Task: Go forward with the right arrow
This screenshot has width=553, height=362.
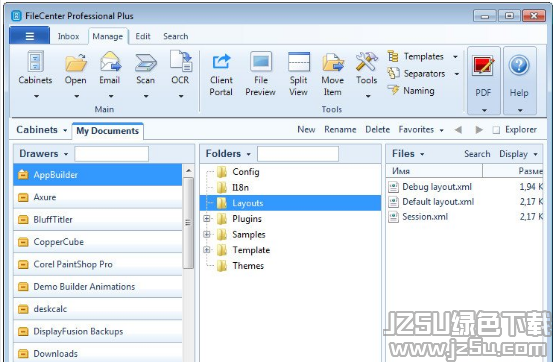Action: pos(479,130)
